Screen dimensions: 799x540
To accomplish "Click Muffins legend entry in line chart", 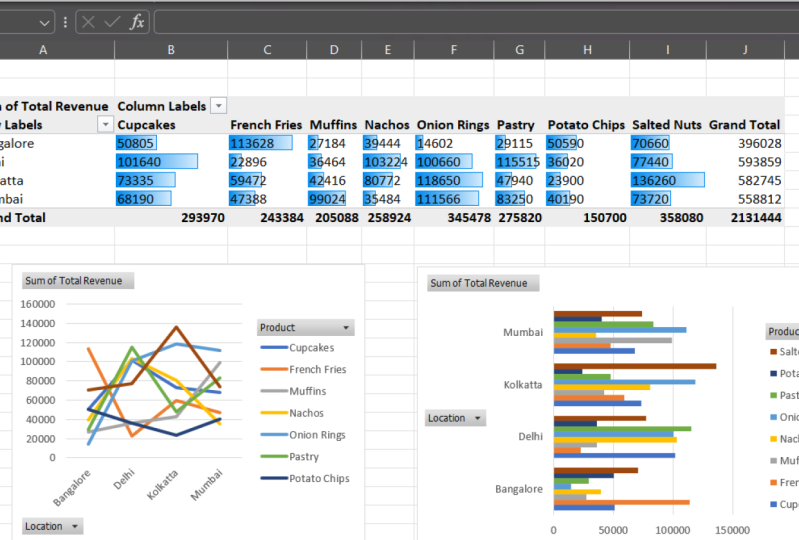I will 294,391.
